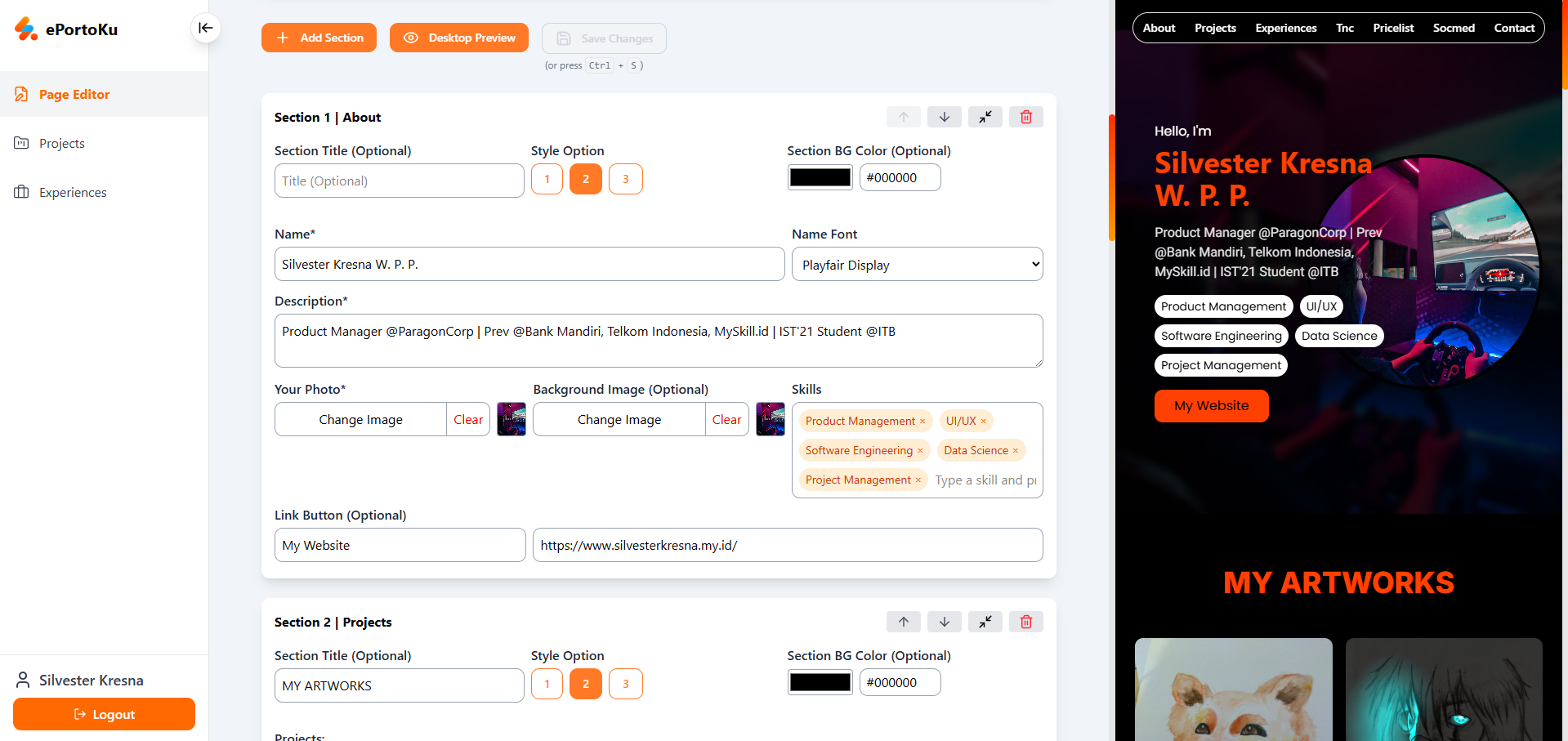Viewport: 1568px width, 741px height.
Task: Expand Section 2 Projects header
Action: [985, 622]
